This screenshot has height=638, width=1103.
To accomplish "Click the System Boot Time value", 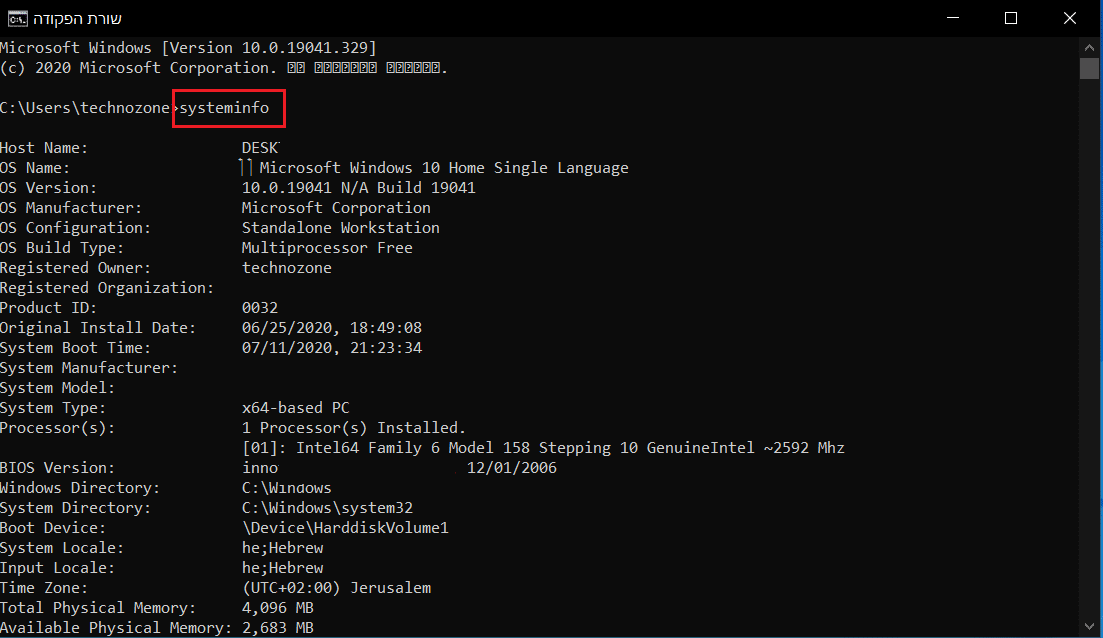I will [332, 348].
